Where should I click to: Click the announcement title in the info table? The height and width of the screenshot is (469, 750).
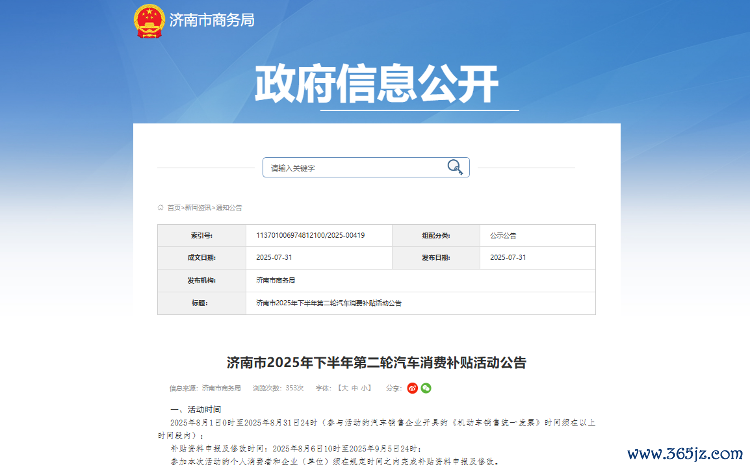click(328, 302)
